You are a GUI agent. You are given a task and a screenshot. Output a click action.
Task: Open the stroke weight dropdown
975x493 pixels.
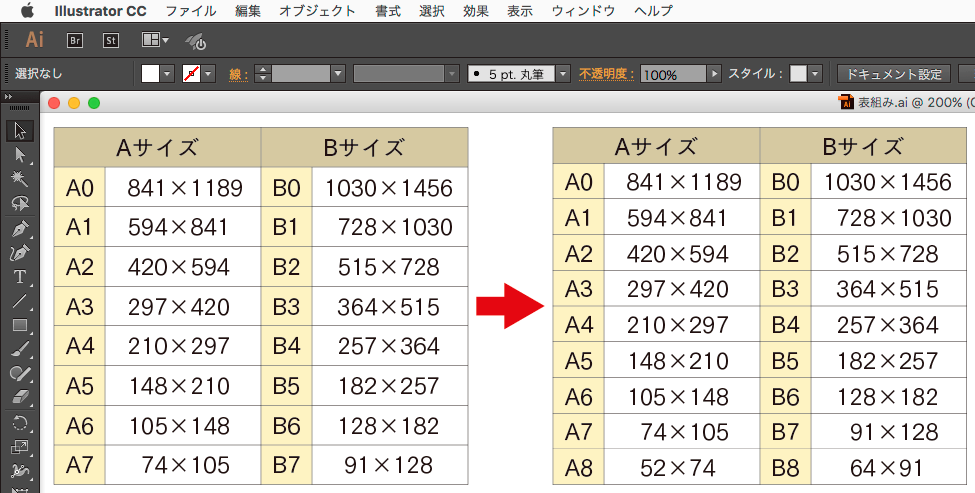(x=338, y=74)
